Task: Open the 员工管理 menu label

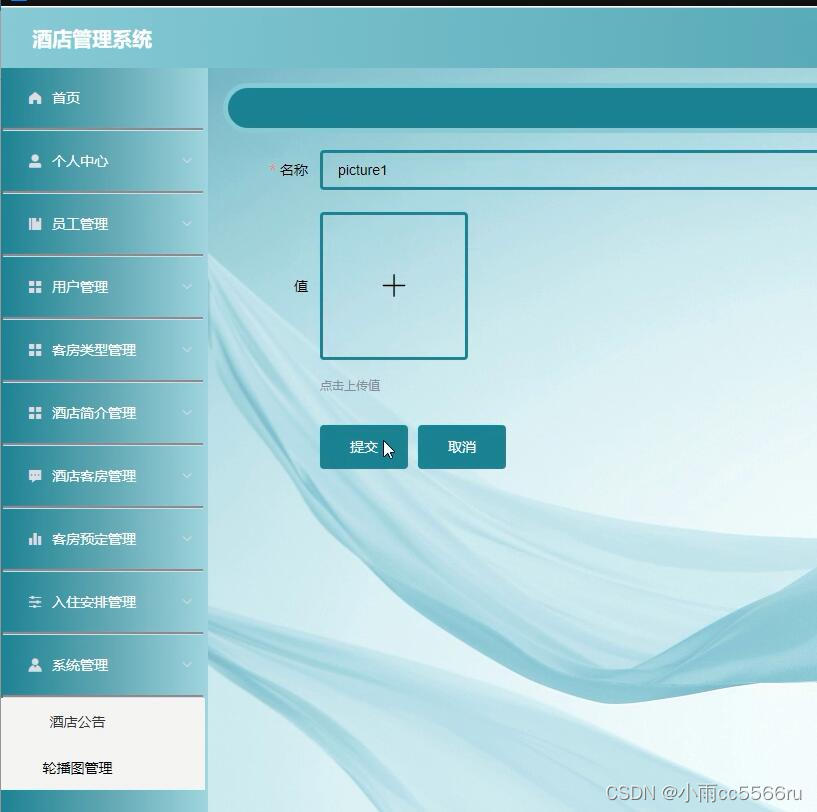Action: [x=80, y=224]
